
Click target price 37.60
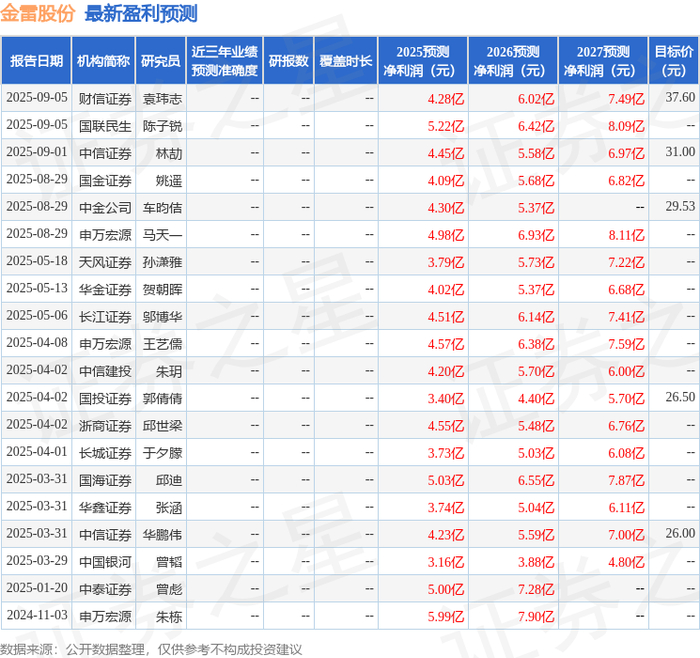coord(680,97)
